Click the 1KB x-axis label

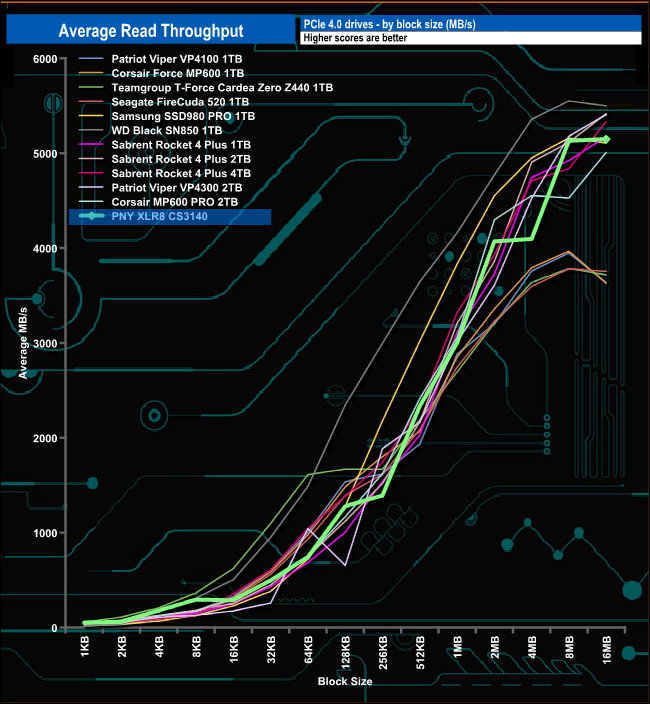[85, 647]
